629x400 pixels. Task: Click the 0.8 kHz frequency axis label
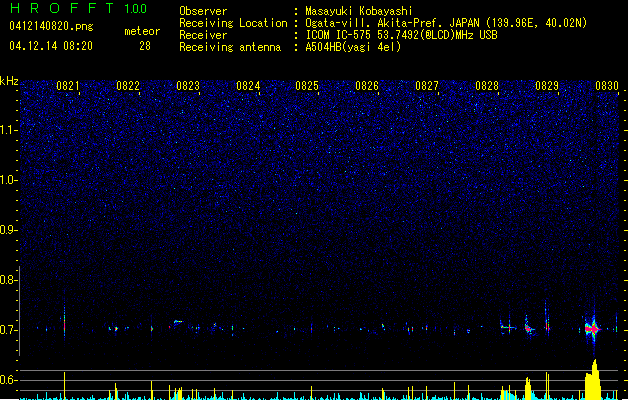[8, 280]
